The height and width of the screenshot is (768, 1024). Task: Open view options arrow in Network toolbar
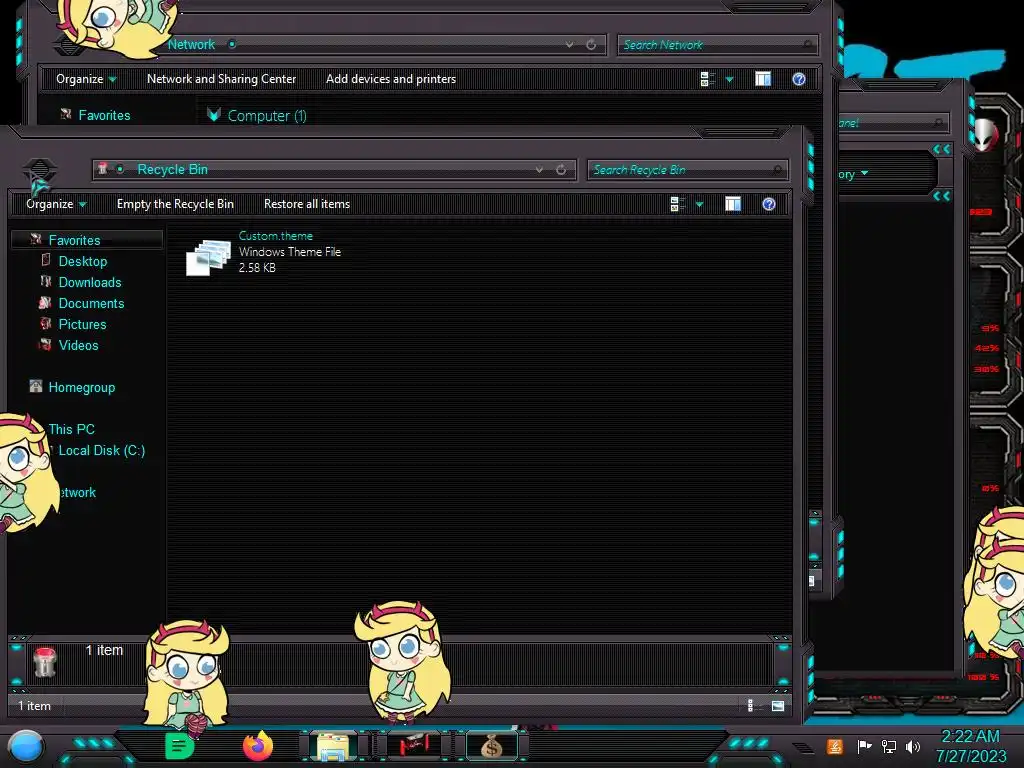(x=729, y=80)
